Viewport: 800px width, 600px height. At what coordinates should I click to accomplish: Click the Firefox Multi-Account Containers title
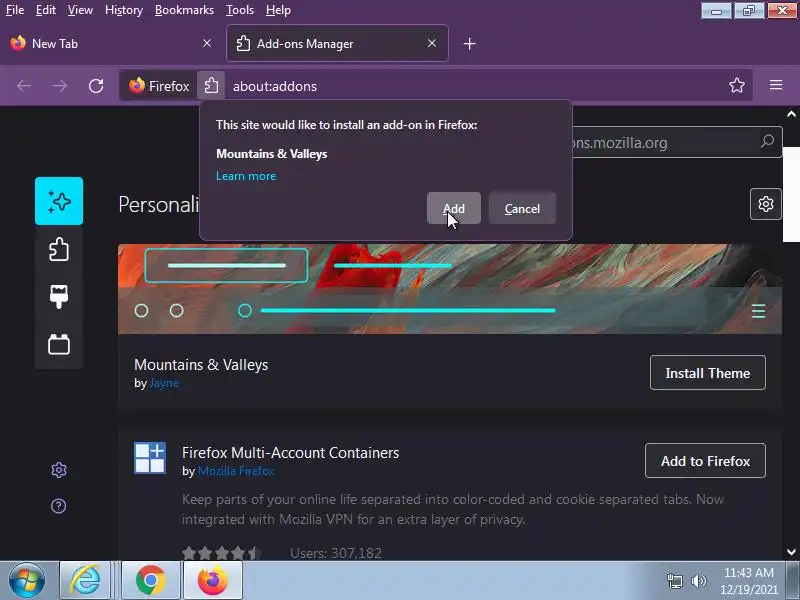[x=290, y=453]
